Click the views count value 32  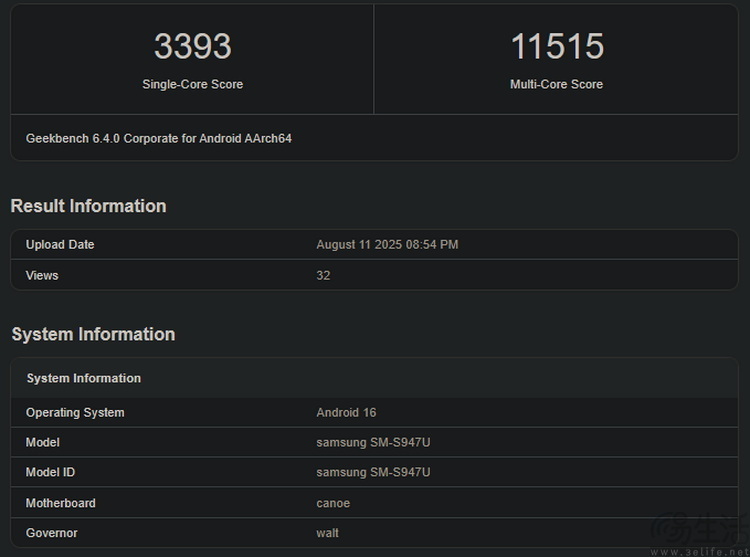click(x=323, y=275)
